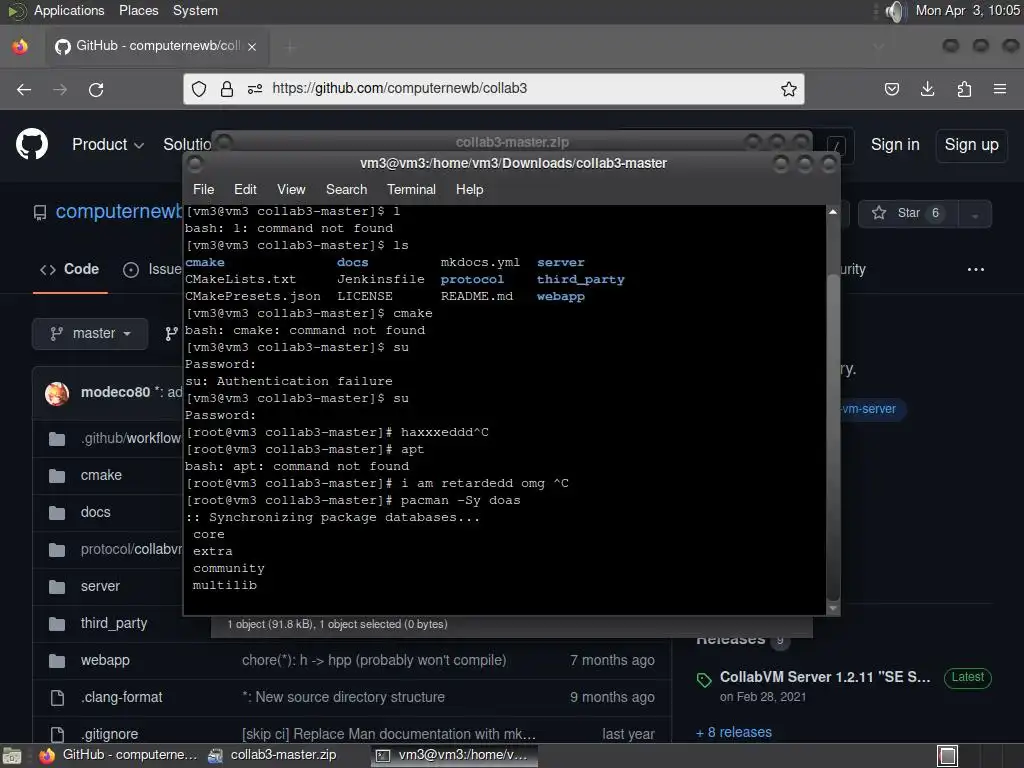
Task: Click the GitHub three-dots overflow menu
Action: pos(976,269)
